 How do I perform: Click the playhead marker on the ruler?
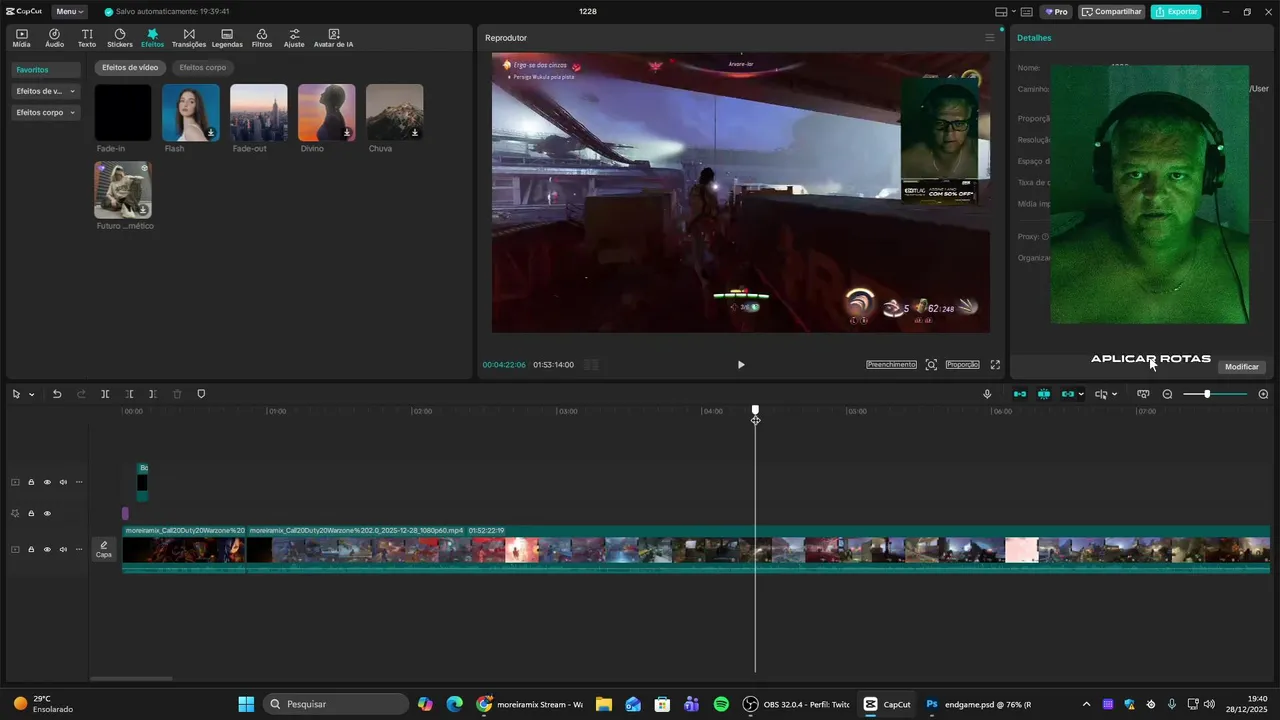coord(755,410)
